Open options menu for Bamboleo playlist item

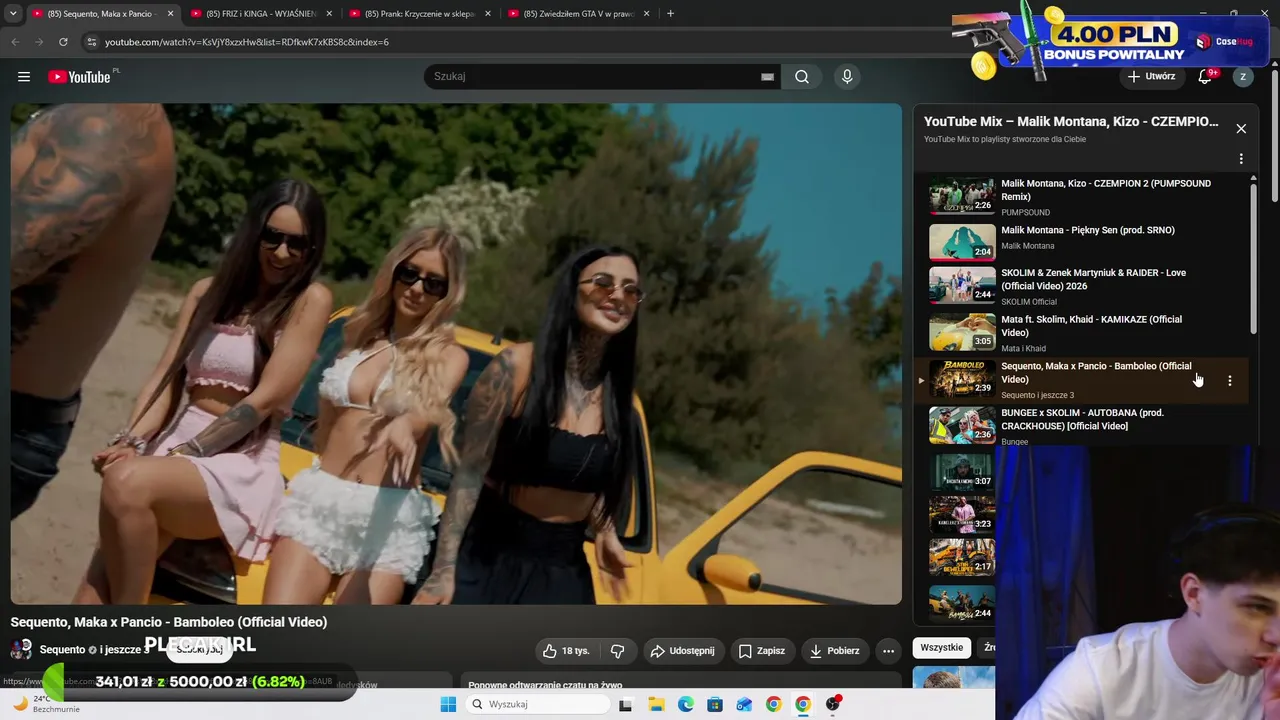click(1230, 381)
